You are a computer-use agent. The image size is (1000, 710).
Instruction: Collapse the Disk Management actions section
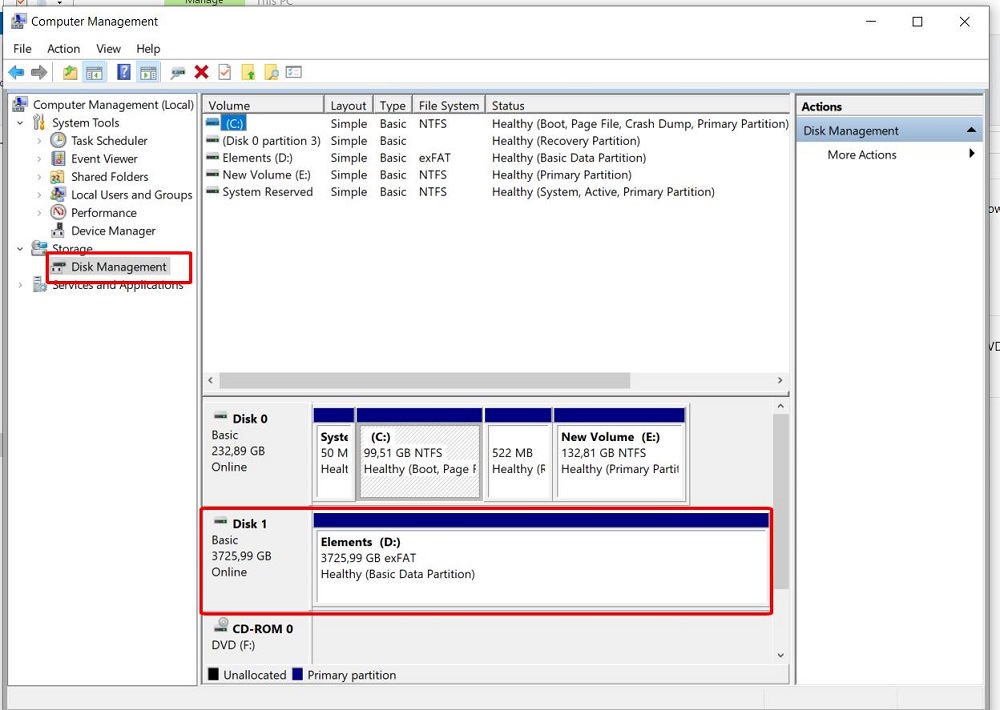971,131
